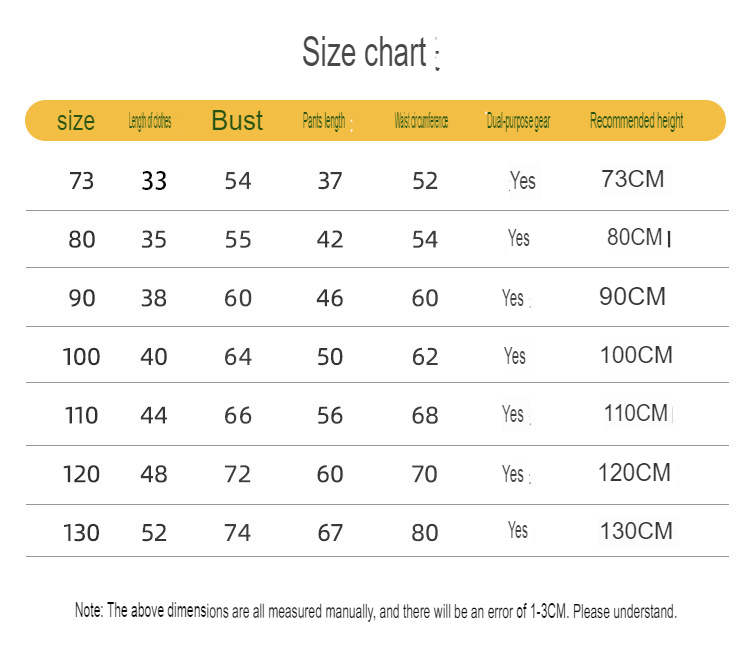Click the 73CM recommended height cell
Image resolution: width=750 pixels, height=668 pixels.
pos(633,180)
